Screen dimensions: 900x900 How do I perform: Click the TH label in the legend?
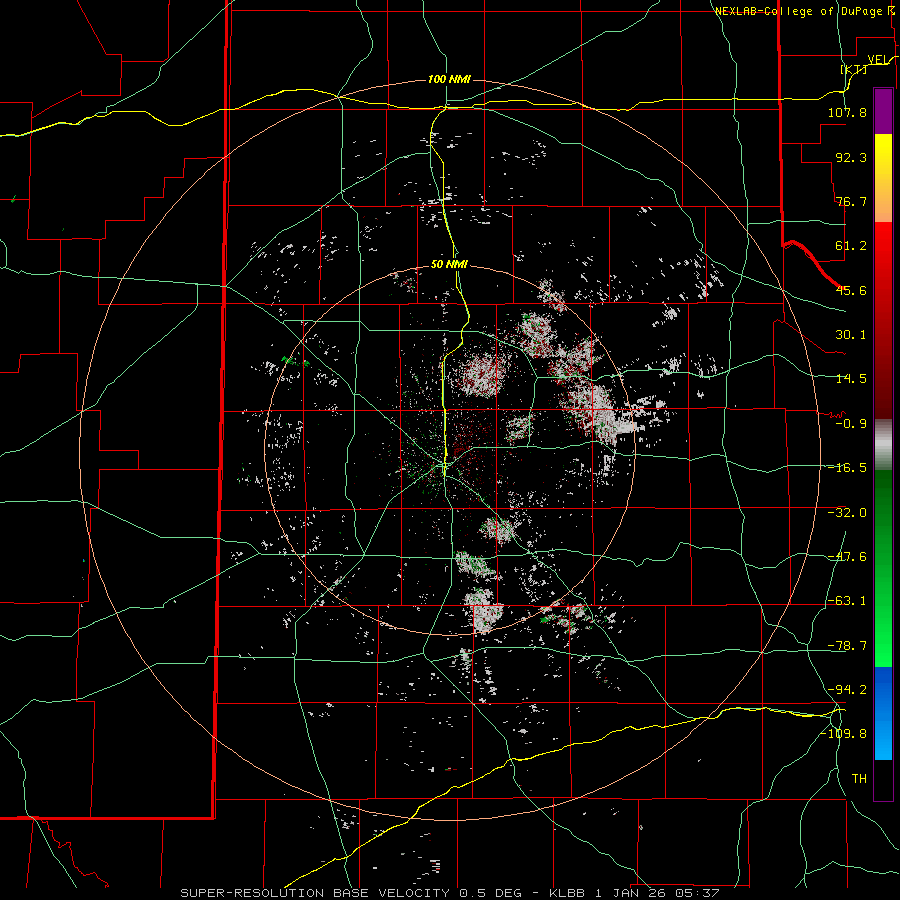pos(859,778)
